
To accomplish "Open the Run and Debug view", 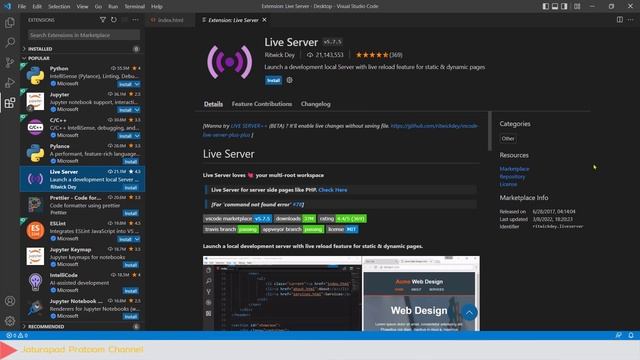I will pos(10,82).
